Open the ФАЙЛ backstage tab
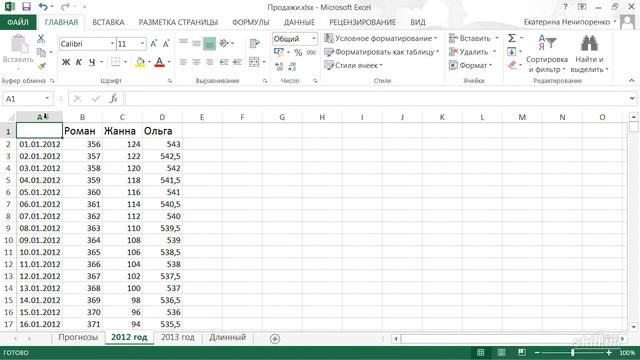 click(x=18, y=22)
